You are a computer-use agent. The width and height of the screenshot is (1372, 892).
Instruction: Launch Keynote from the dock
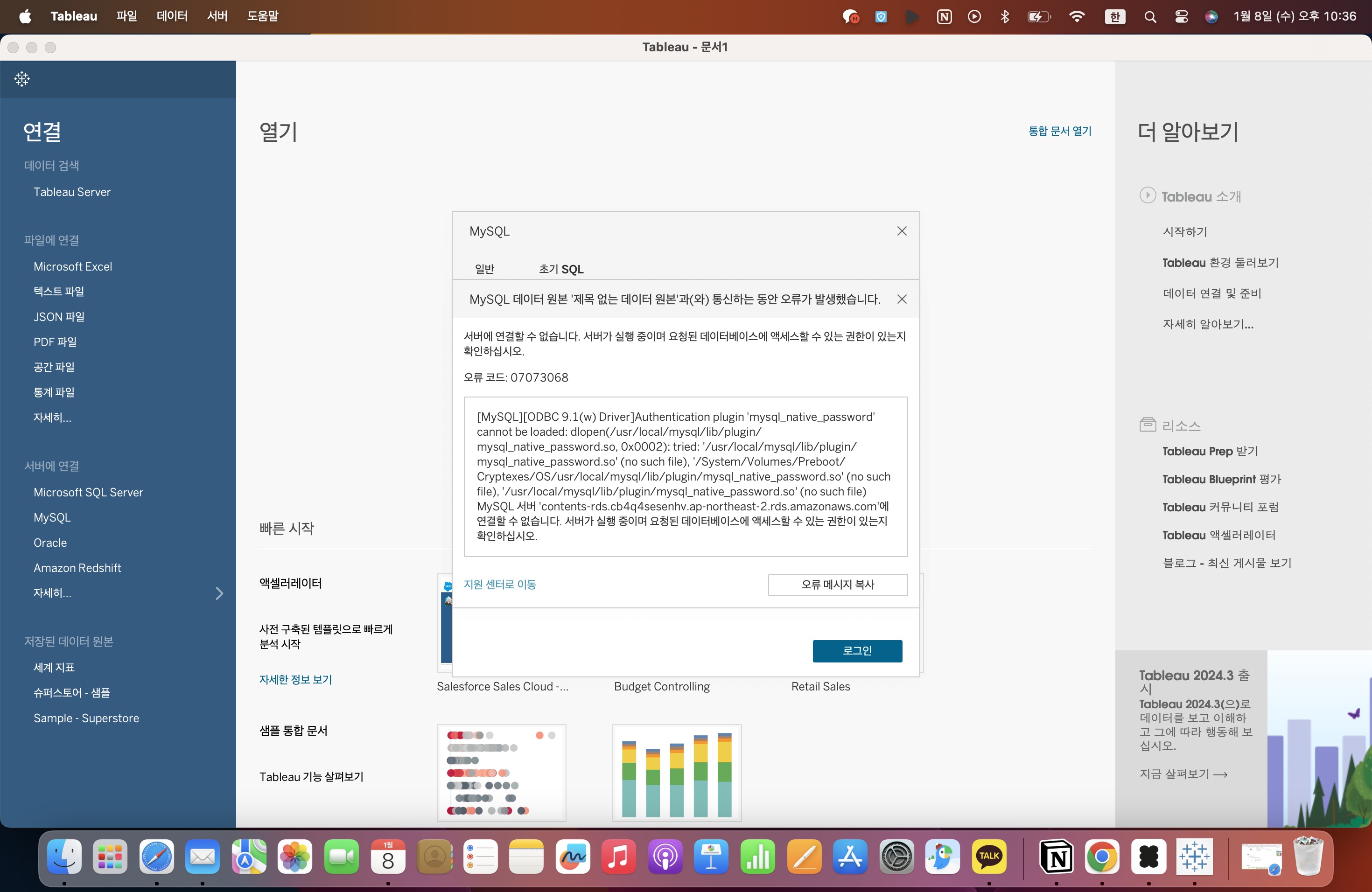point(711,856)
